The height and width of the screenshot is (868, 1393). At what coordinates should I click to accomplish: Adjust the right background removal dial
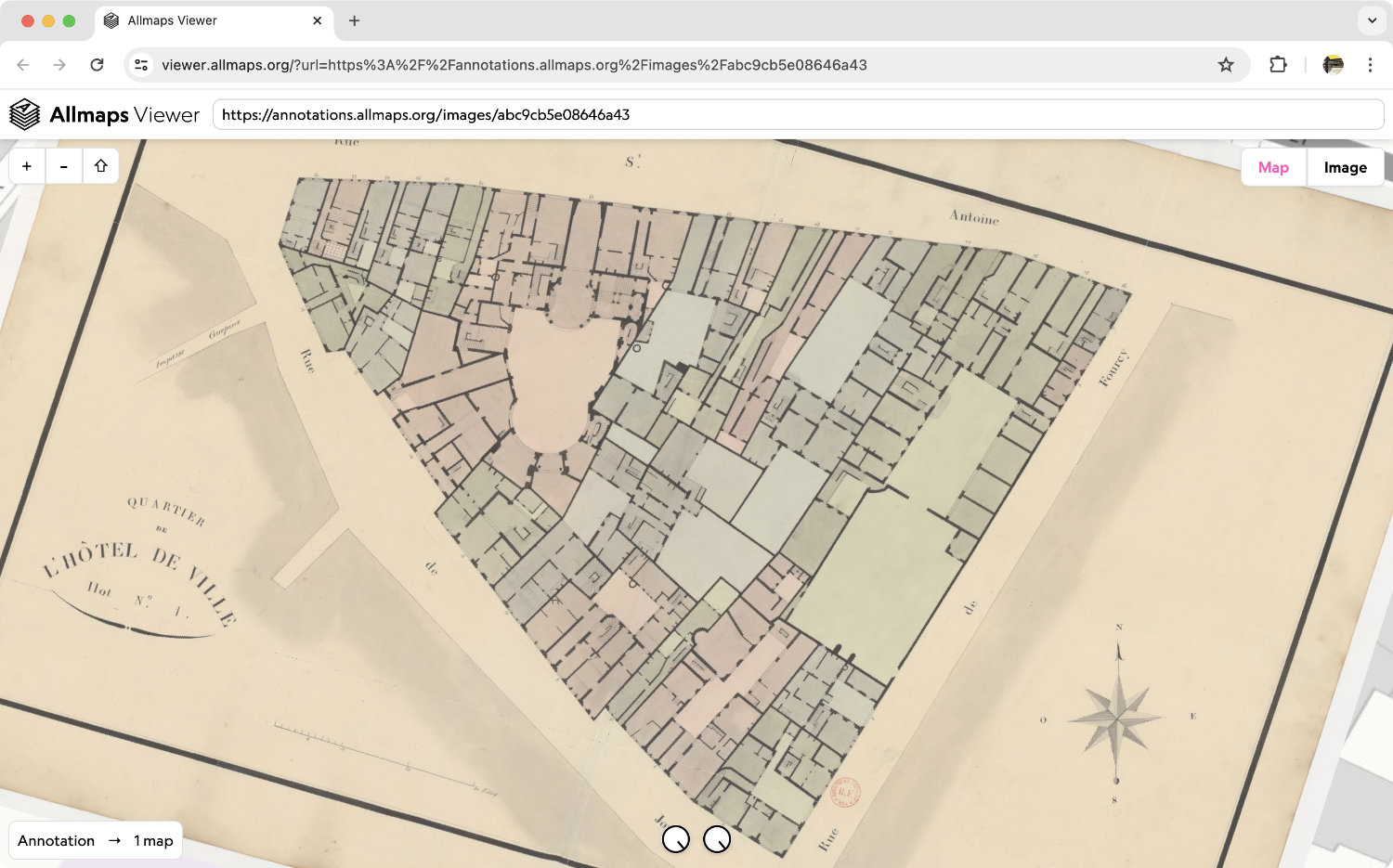click(x=717, y=839)
